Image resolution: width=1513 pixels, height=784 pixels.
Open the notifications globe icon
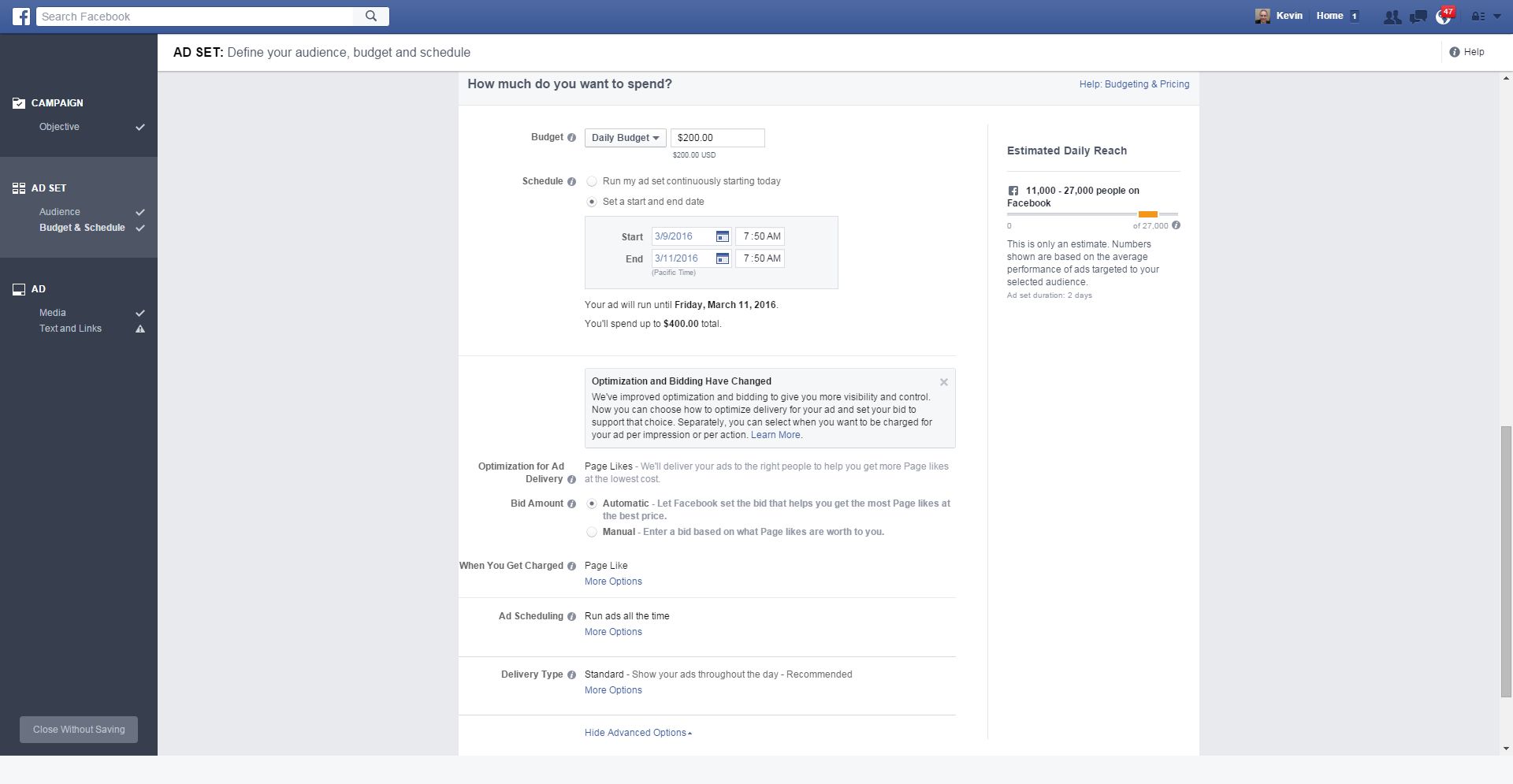tap(1443, 17)
